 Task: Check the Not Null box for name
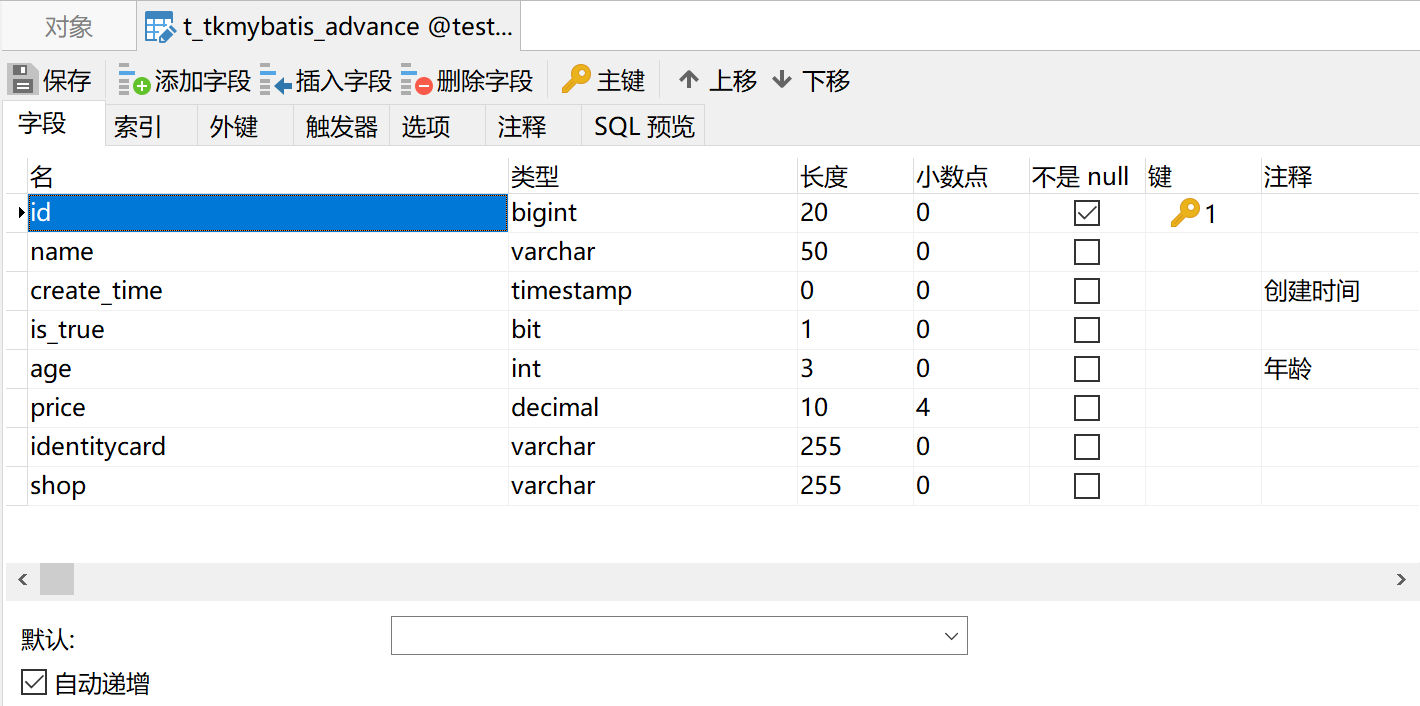coord(1087,252)
